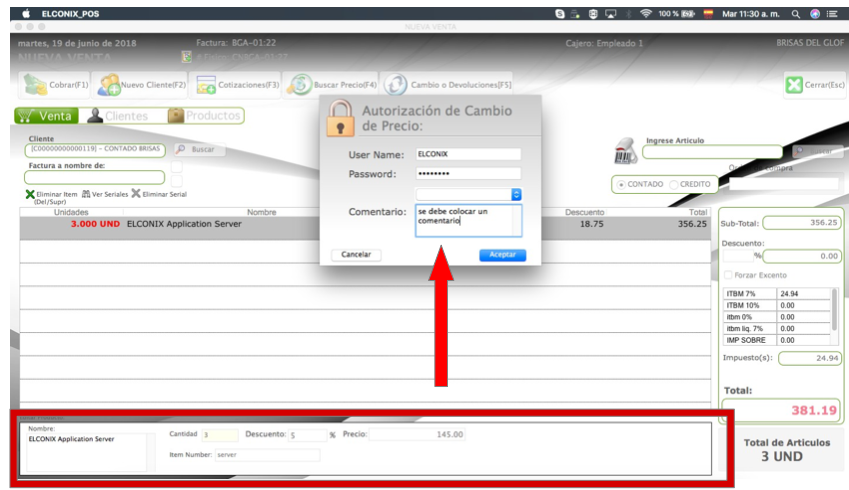The width and height of the screenshot is (849, 490).
Task: Click the IMP SOBRE tax row
Action: click(x=777, y=340)
